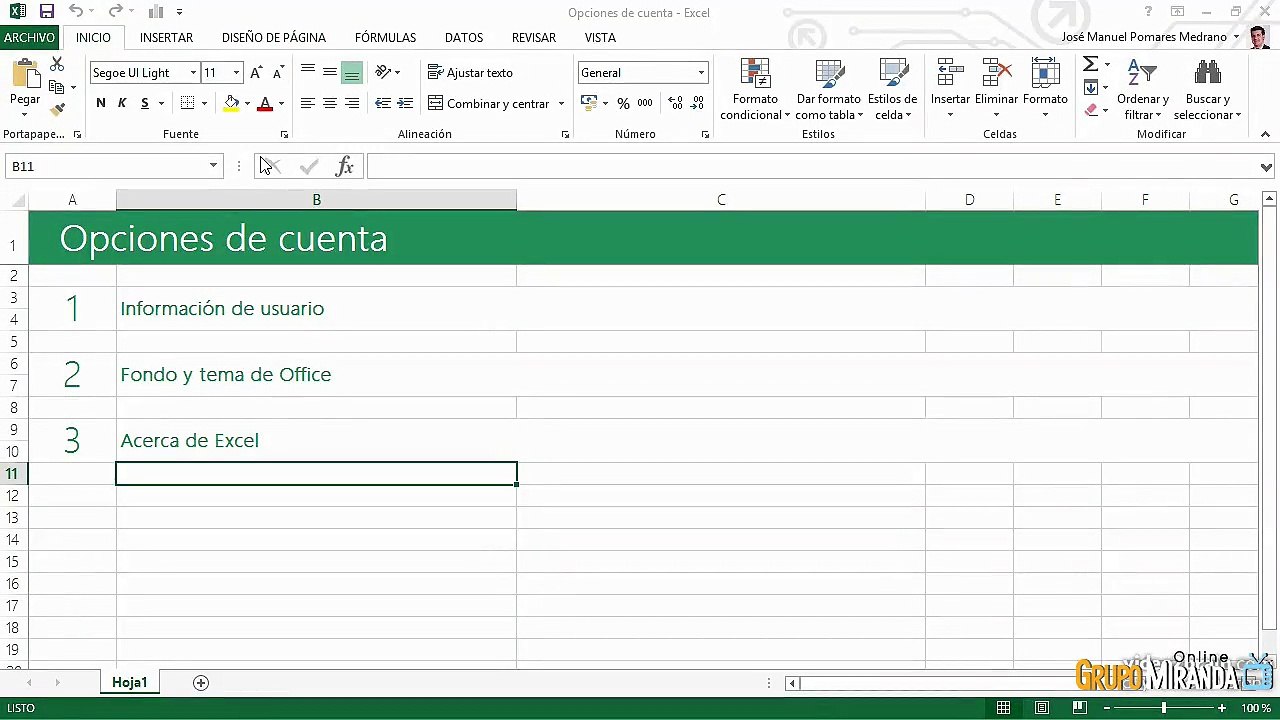The width and height of the screenshot is (1280, 720).
Task: Switch to the DATOS tab
Action: pyautogui.click(x=464, y=37)
